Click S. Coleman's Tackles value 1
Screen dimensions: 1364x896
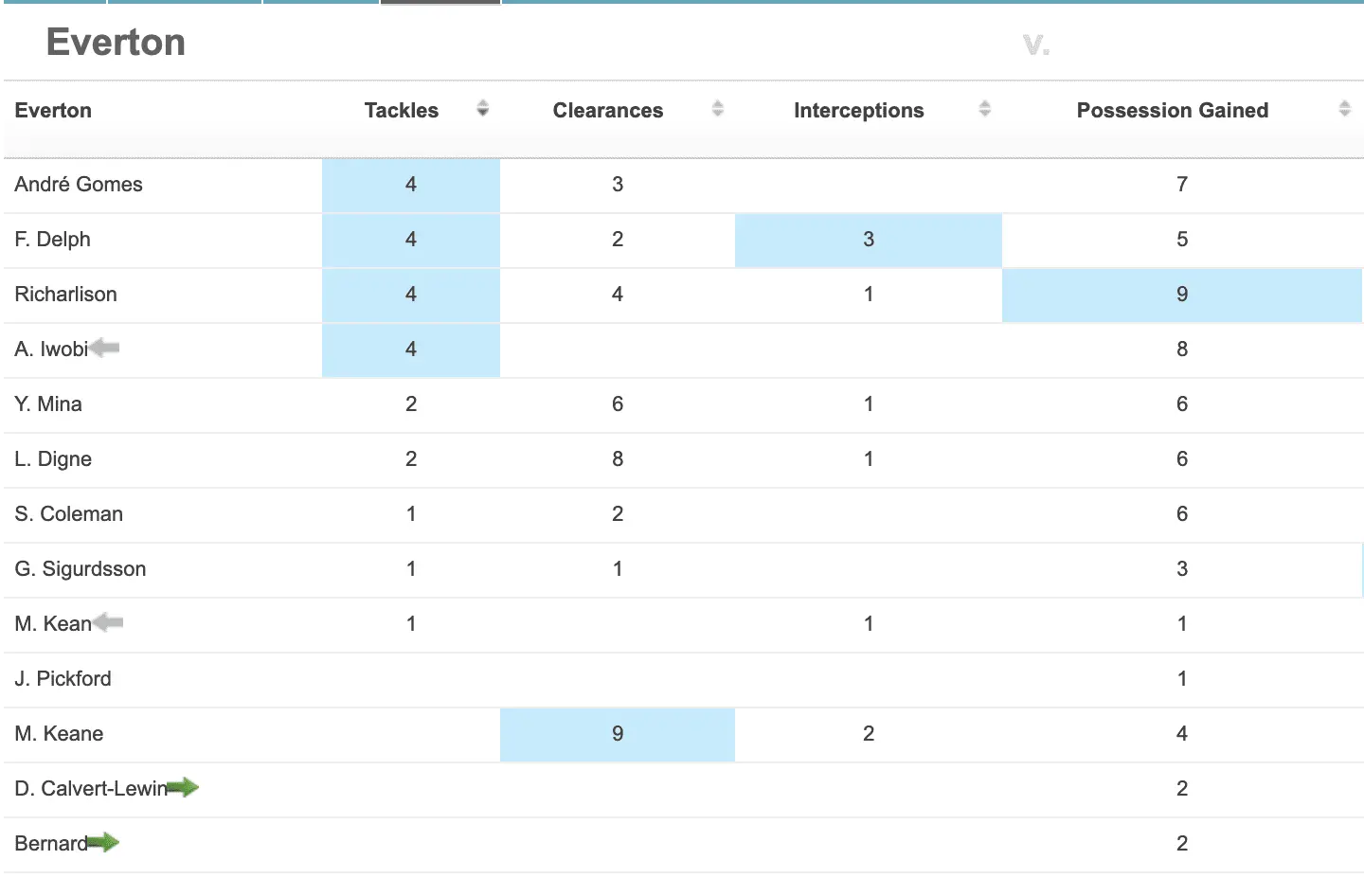tap(411, 514)
